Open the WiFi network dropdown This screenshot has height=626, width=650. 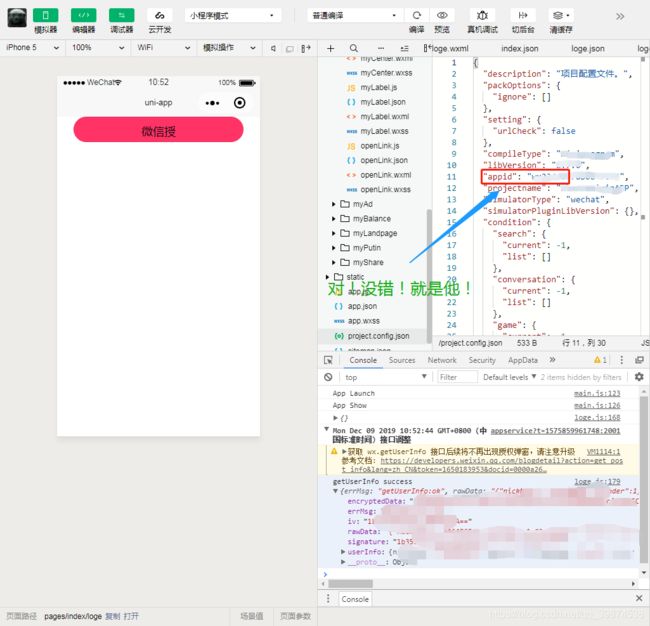[163, 48]
